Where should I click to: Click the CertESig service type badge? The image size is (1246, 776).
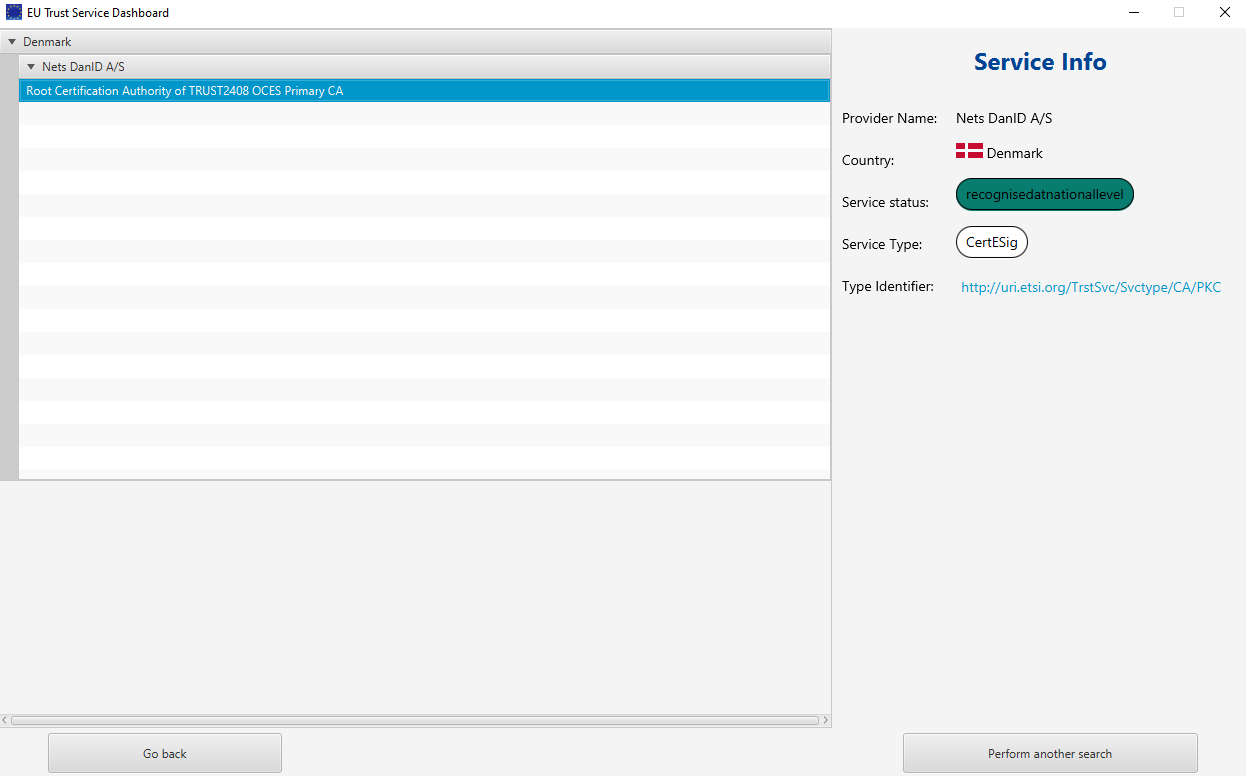pyautogui.click(x=992, y=242)
